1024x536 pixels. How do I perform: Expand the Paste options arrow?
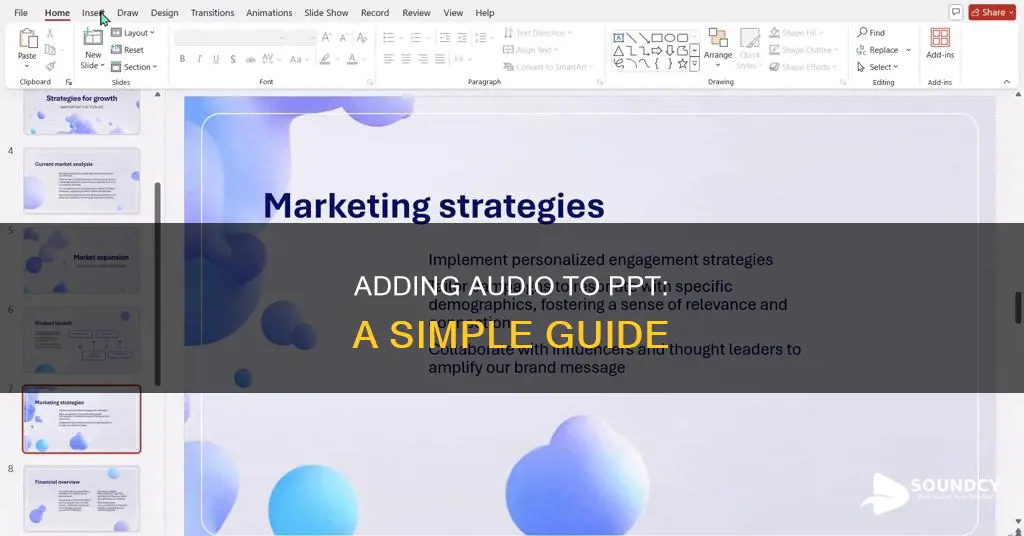tap(27, 65)
